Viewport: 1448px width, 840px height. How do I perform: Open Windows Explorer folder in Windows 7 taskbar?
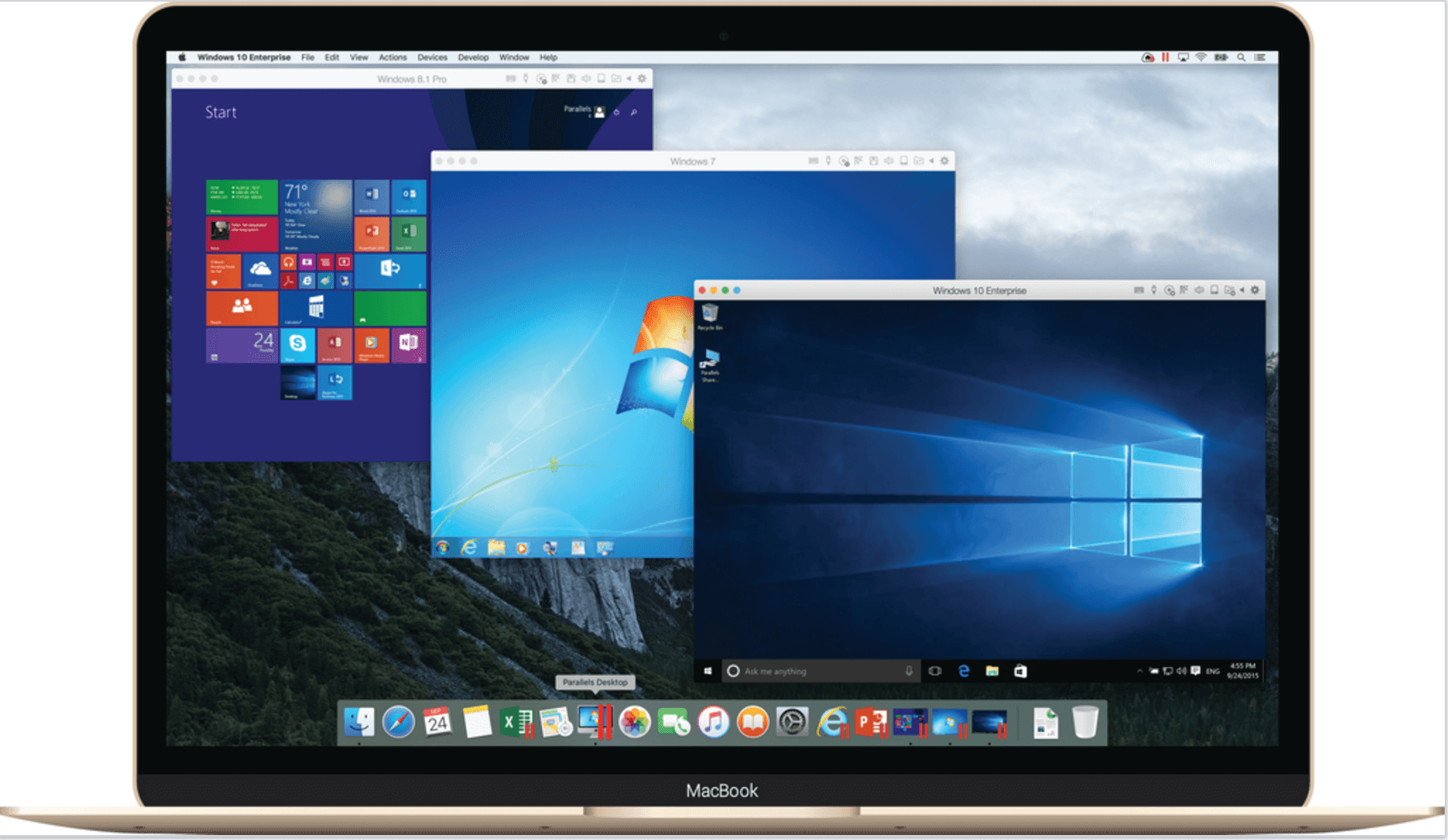(x=496, y=548)
